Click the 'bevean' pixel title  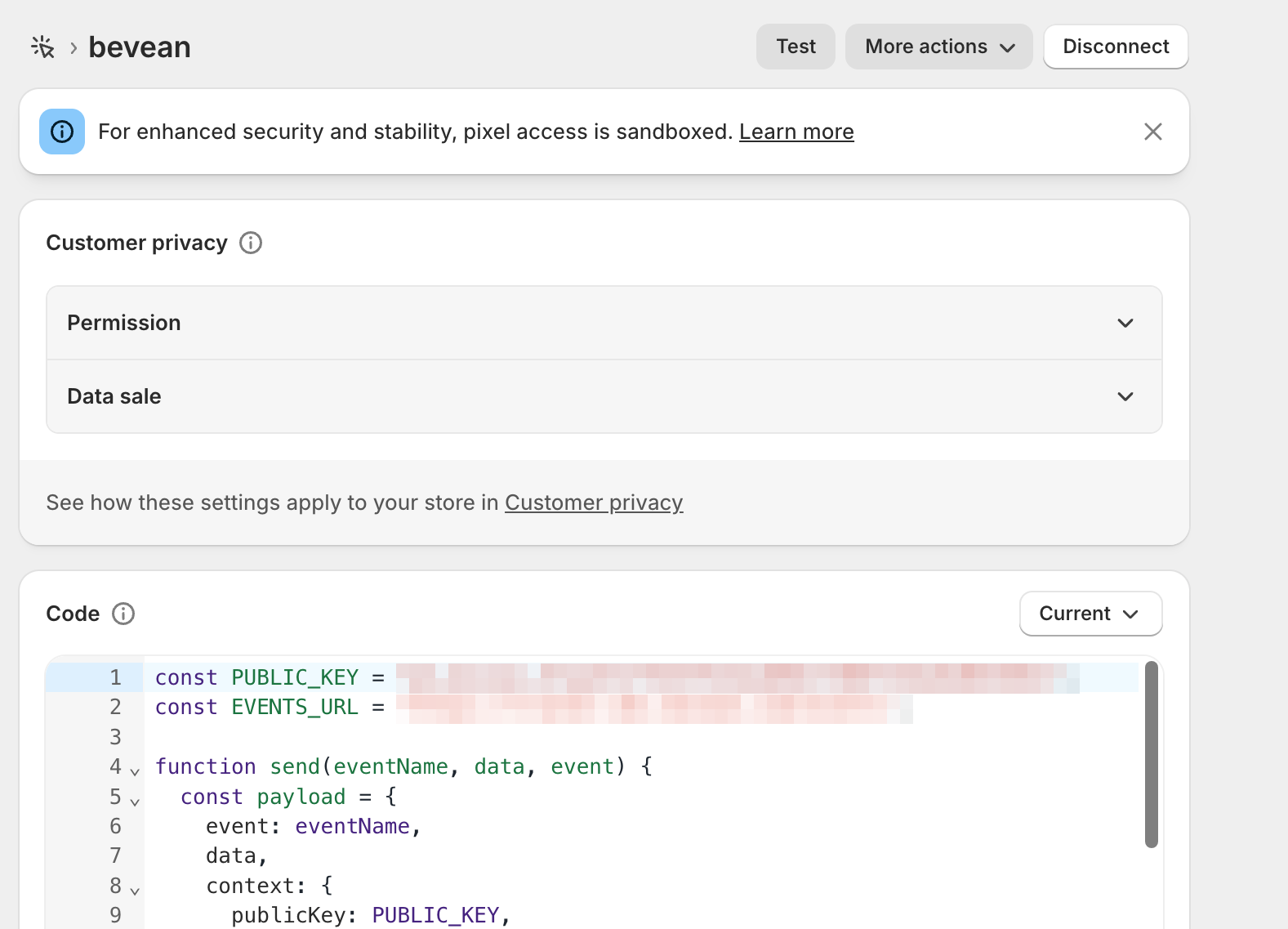tap(140, 47)
